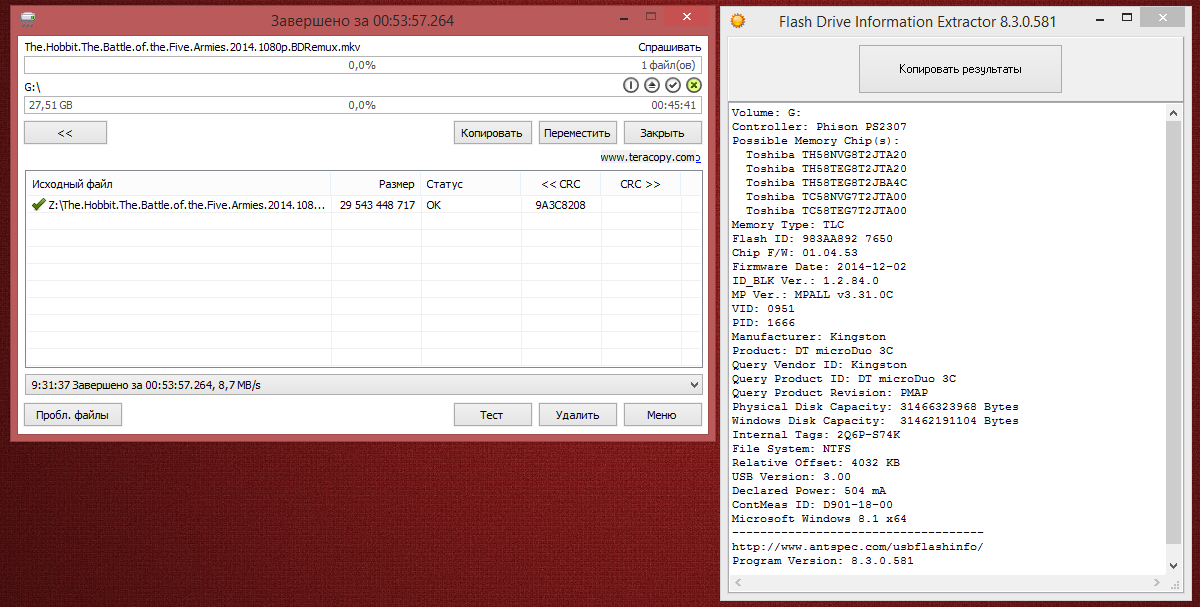Click the Extractor results vertical scrollbar thumb
The width and height of the screenshot is (1200, 607).
(1175, 333)
